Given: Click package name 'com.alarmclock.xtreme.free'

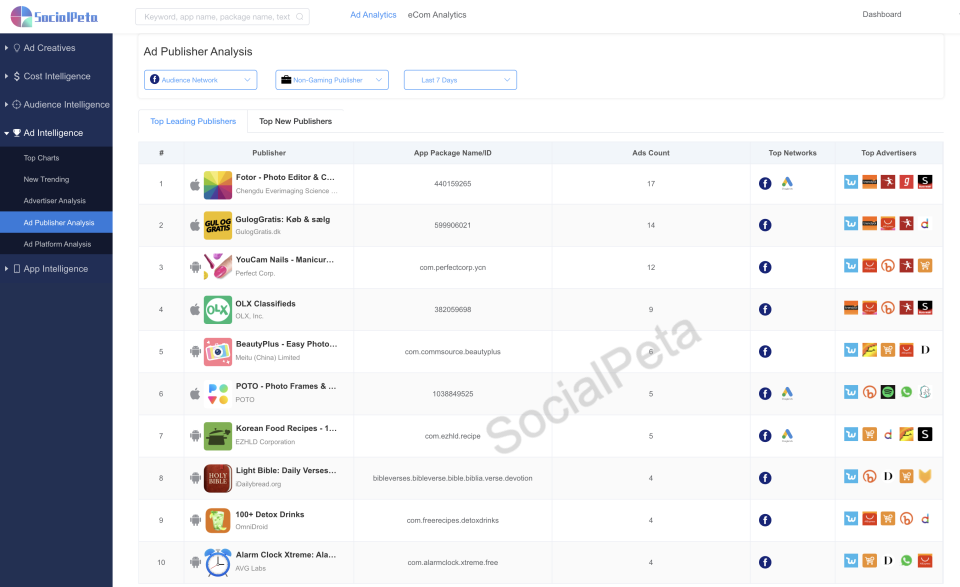Looking at the screenshot, I should pos(452,563).
